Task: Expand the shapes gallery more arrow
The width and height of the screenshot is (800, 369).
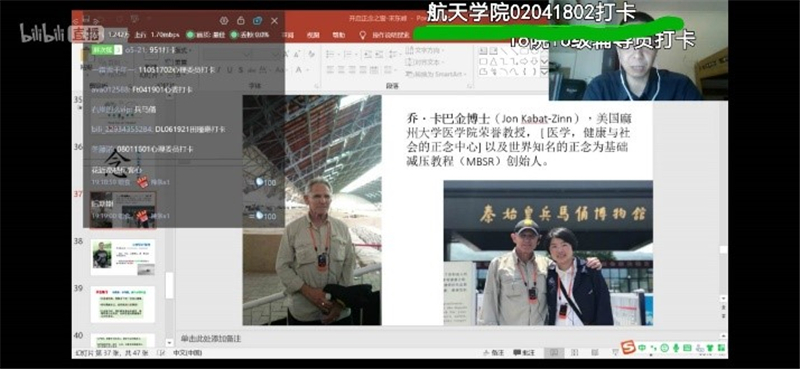Action: 544,71
